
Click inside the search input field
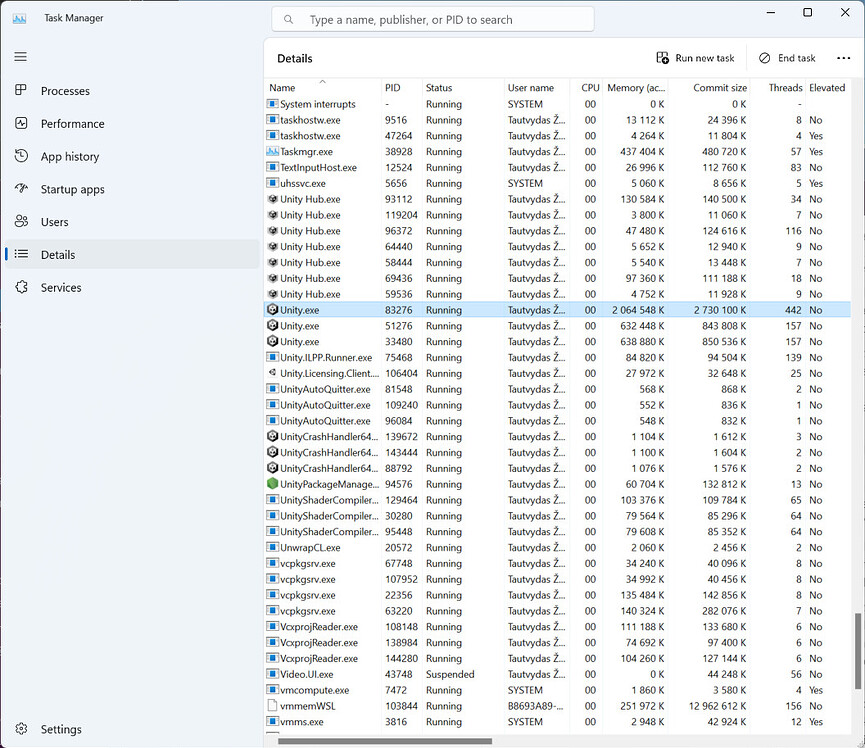pos(430,18)
